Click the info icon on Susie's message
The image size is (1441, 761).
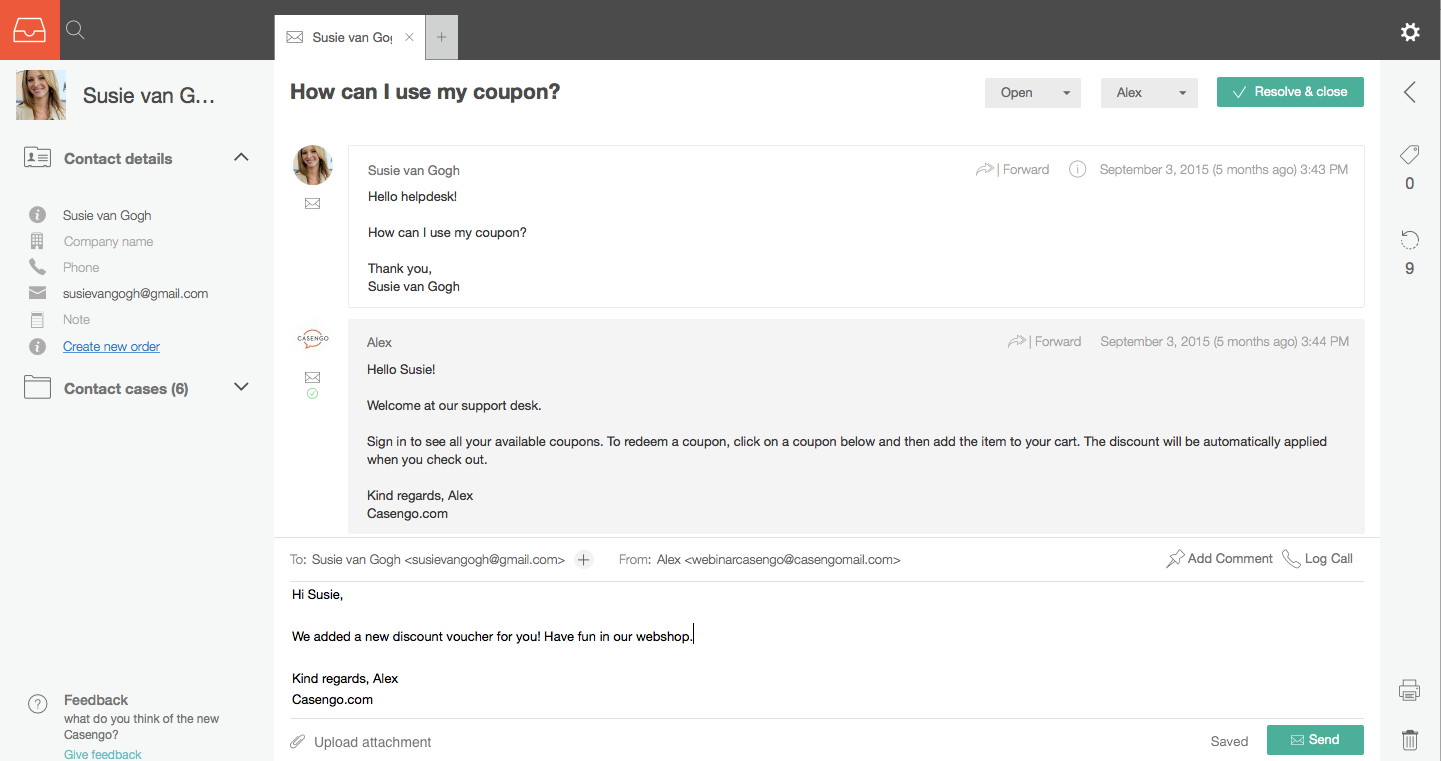pos(1077,169)
